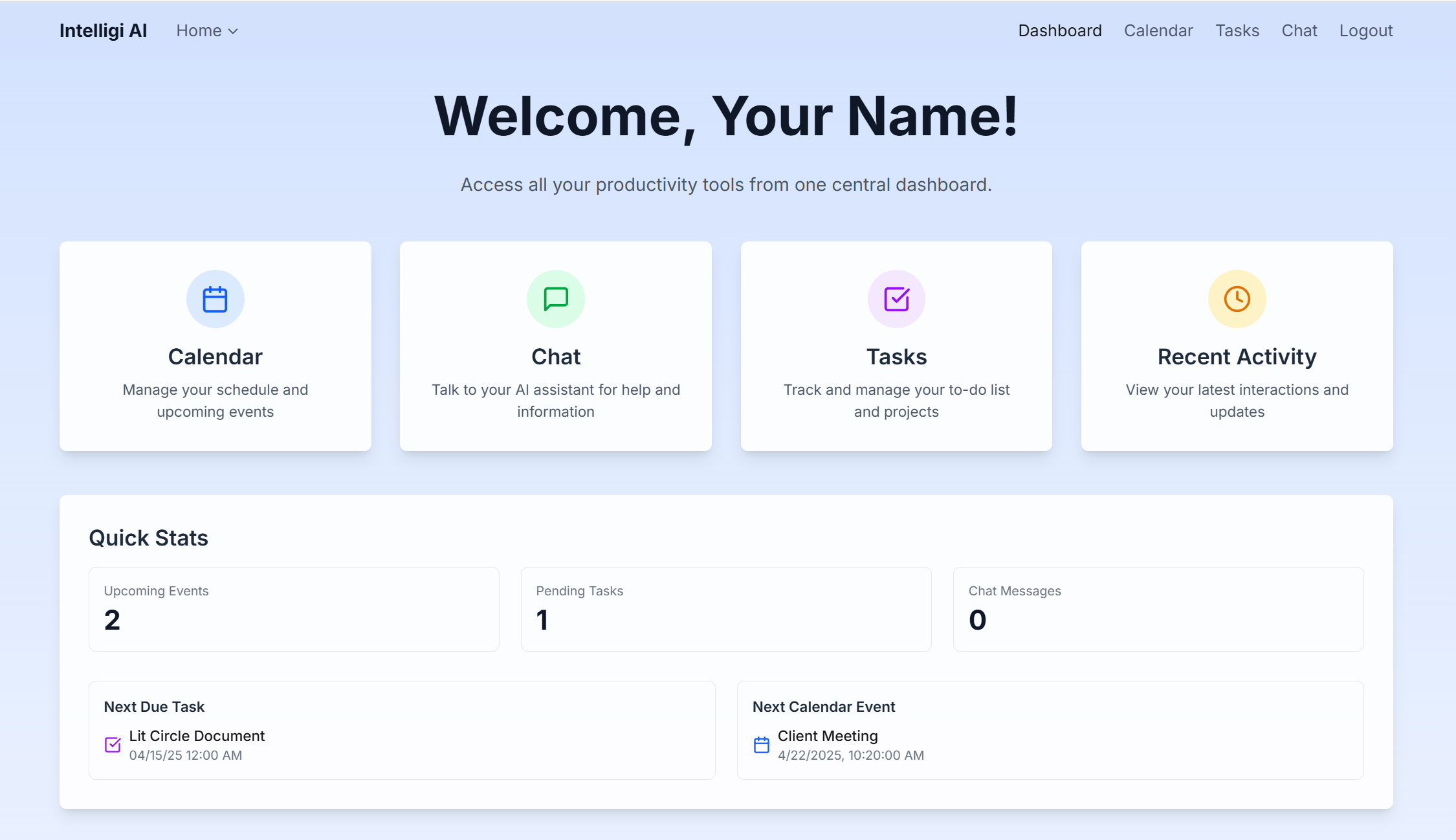
Task: Open the Client Meeting event entry
Action: pos(827,736)
